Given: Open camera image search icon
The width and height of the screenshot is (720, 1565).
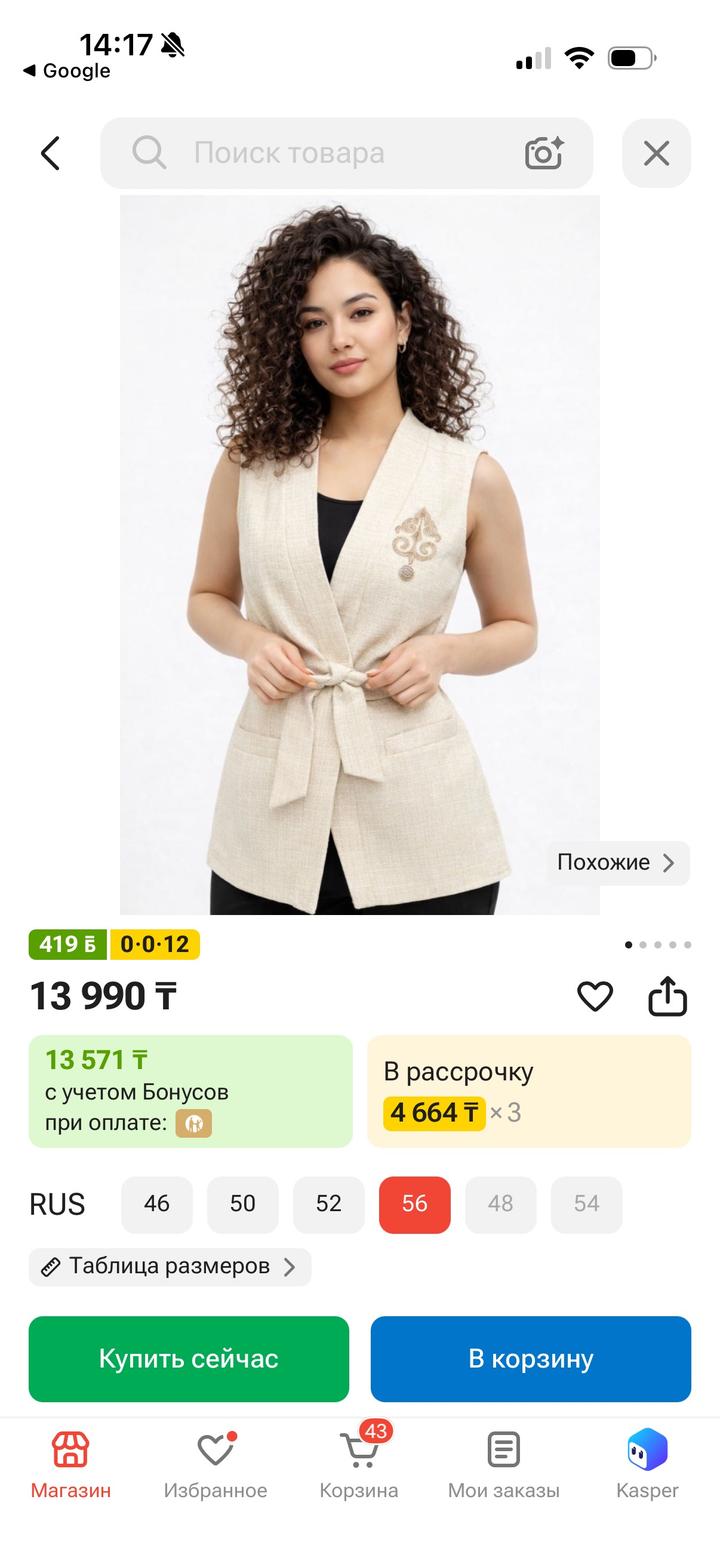Looking at the screenshot, I should (x=544, y=153).
